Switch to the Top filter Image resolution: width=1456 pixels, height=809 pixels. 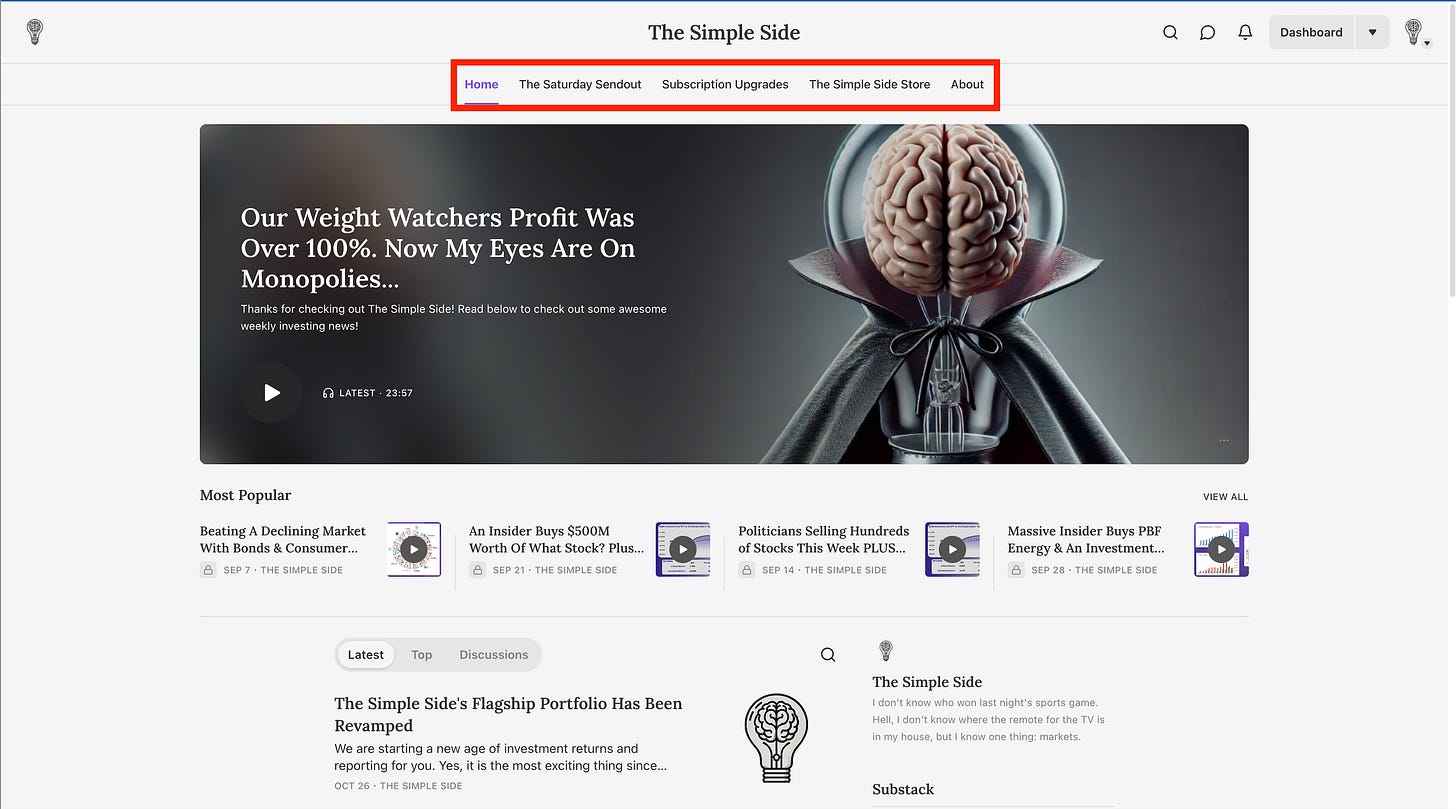422,655
